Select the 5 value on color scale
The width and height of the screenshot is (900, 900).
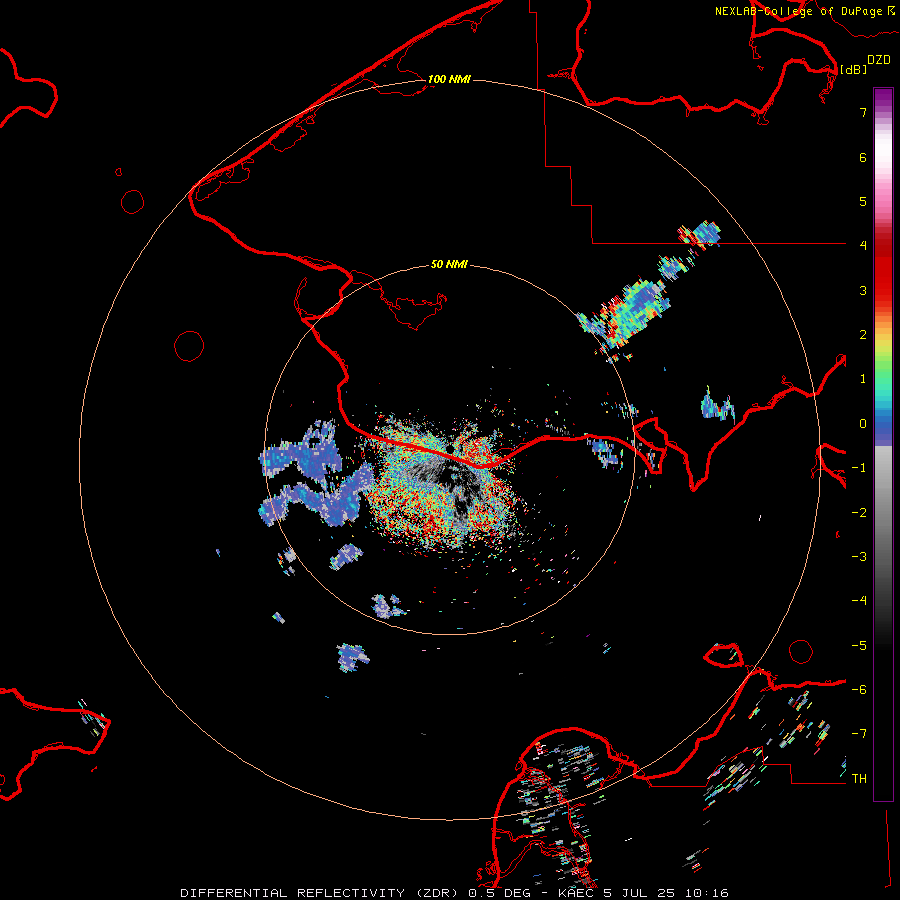pos(863,201)
